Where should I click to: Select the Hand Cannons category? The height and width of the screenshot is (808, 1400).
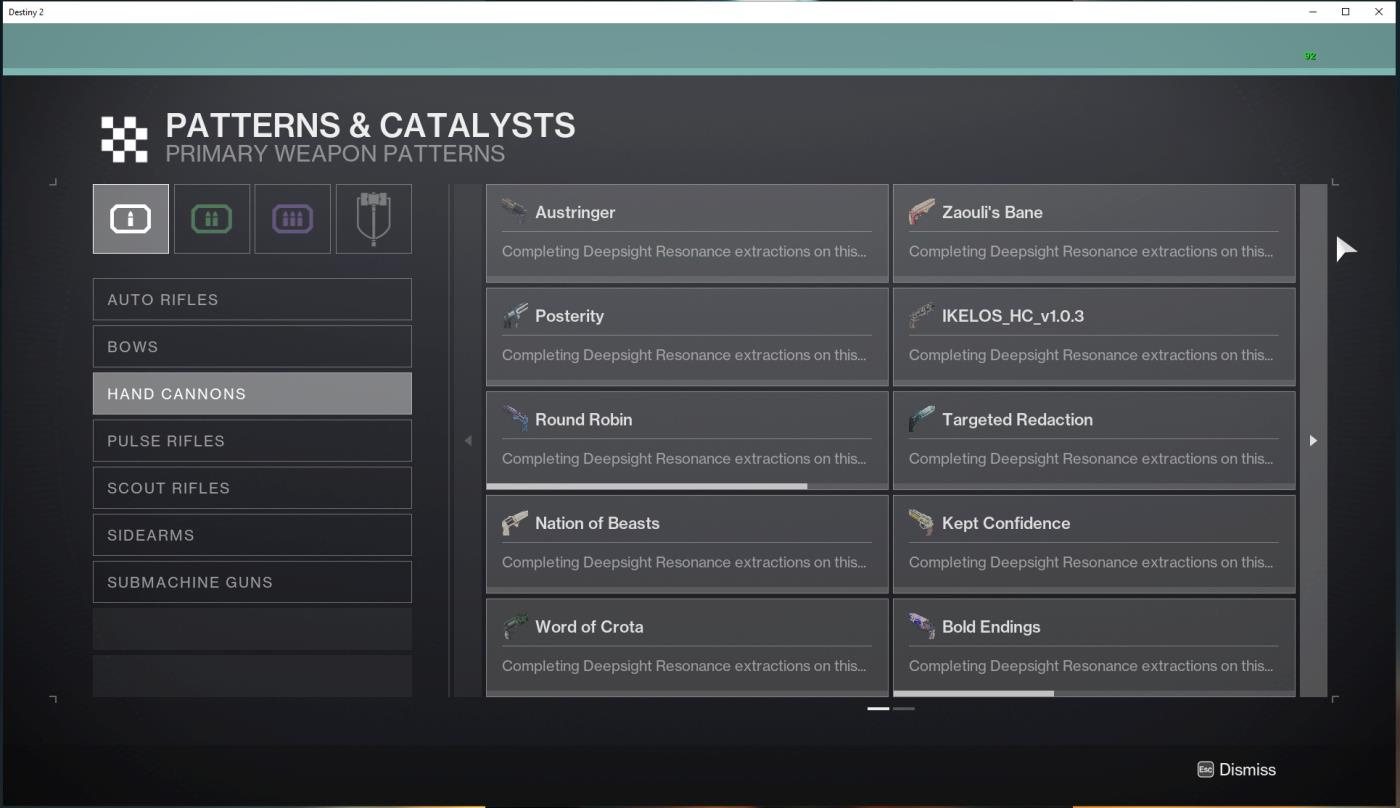(252, 393)
